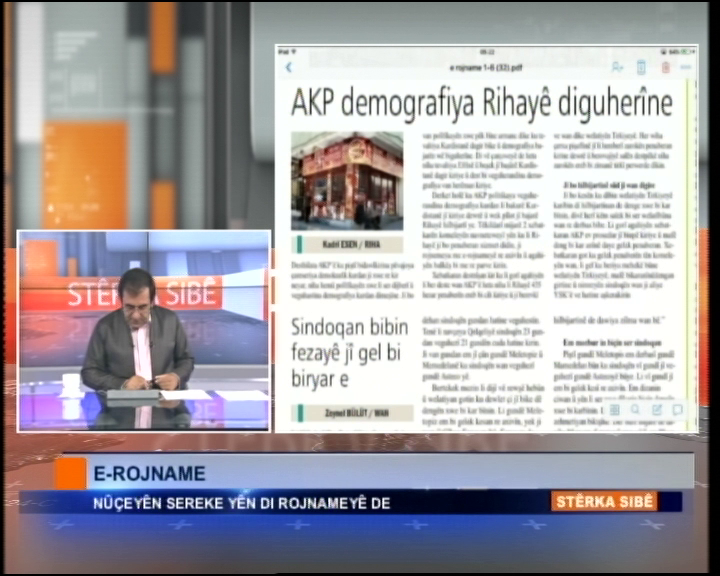Tap the red trash delete icon
The image size is (720, 576).
click(665, 68)
